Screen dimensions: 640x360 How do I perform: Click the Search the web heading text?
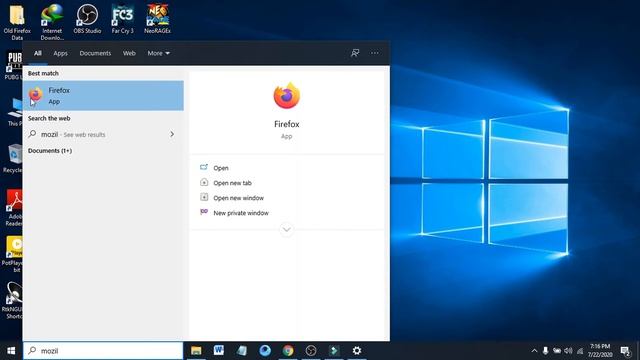[49, 118]
